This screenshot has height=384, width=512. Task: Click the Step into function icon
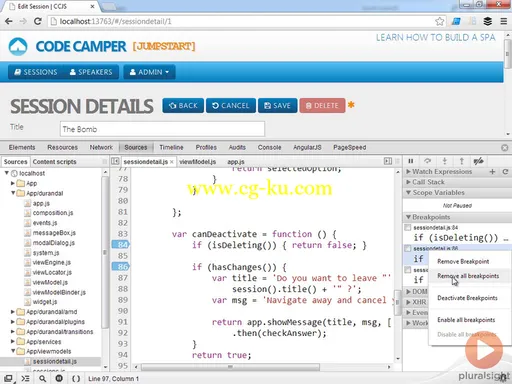click(444, 161)
